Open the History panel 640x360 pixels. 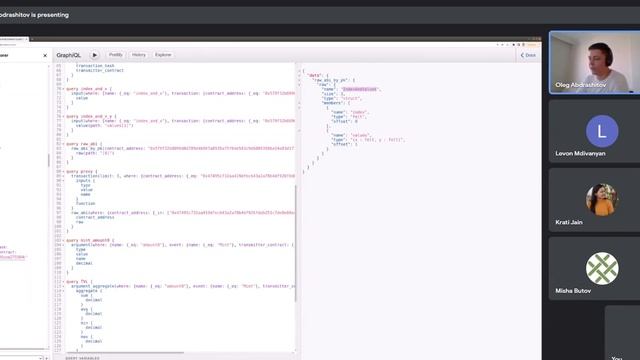pos(139,55)
